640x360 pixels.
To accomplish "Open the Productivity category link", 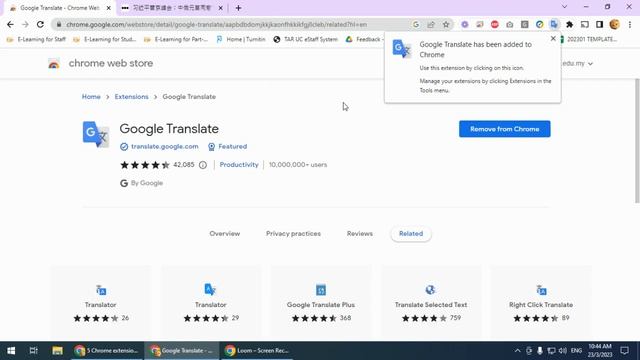I will click(x=239, y=165).
